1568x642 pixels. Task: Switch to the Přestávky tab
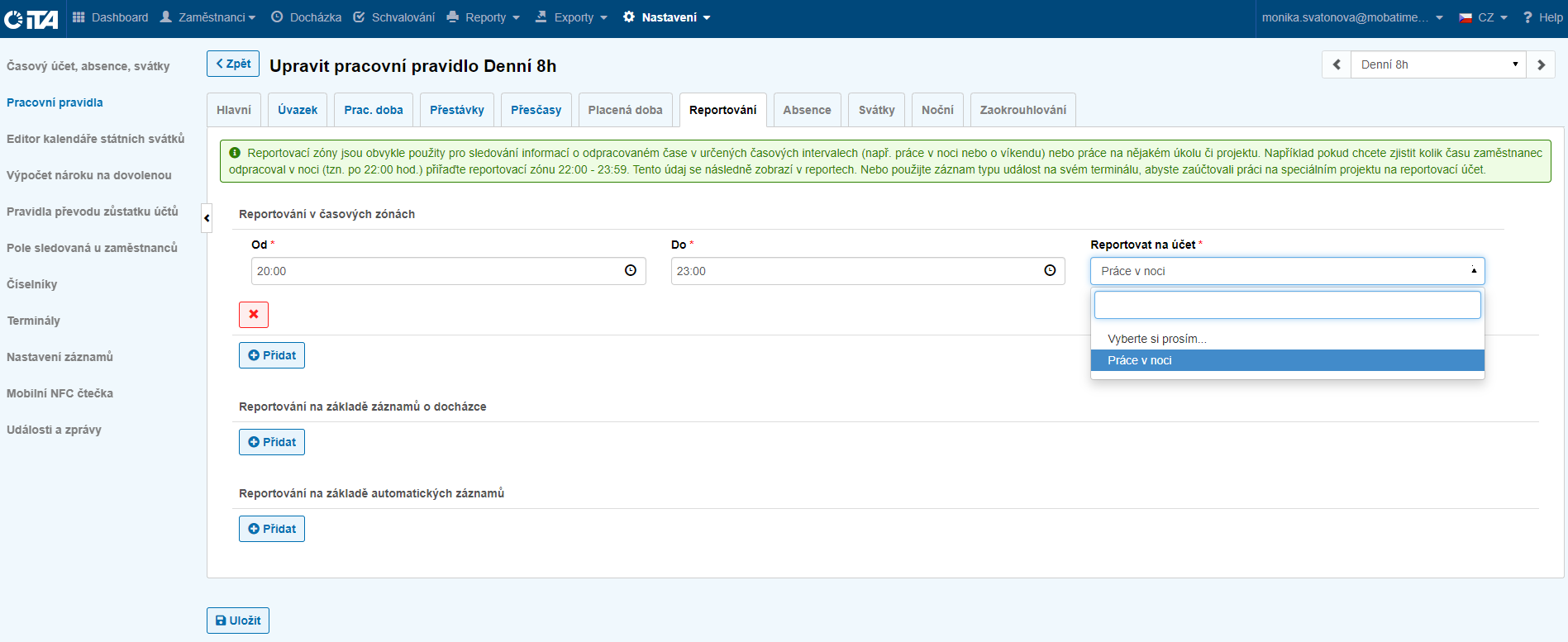456,110
